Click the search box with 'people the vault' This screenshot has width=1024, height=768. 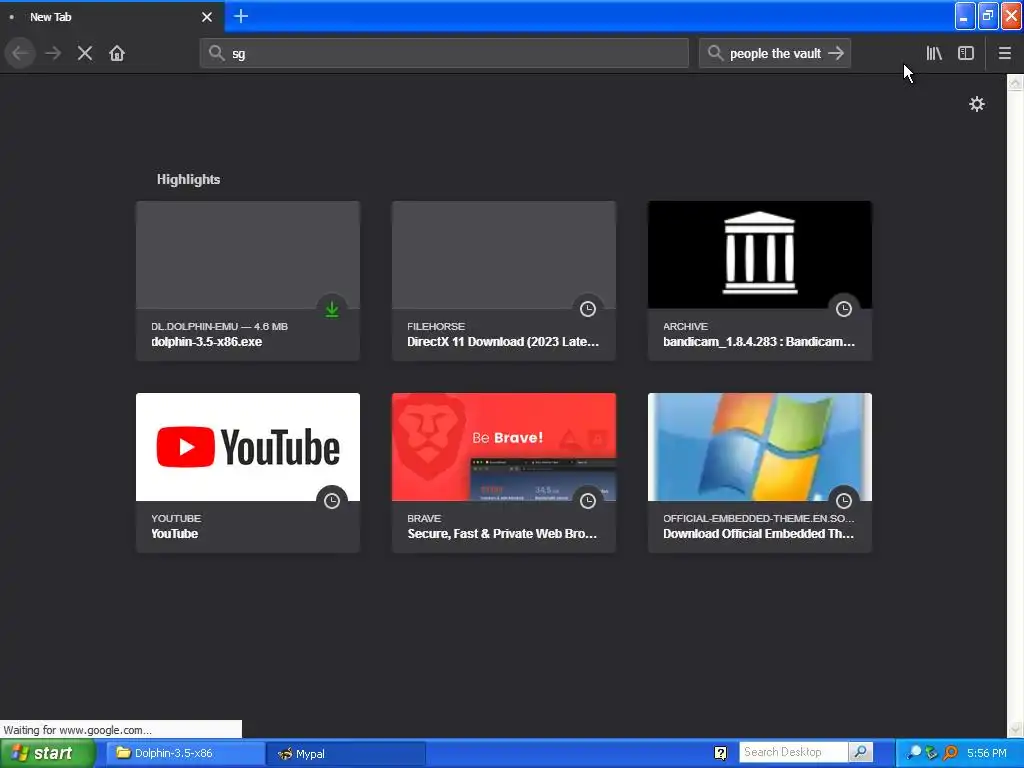(775, 54)
